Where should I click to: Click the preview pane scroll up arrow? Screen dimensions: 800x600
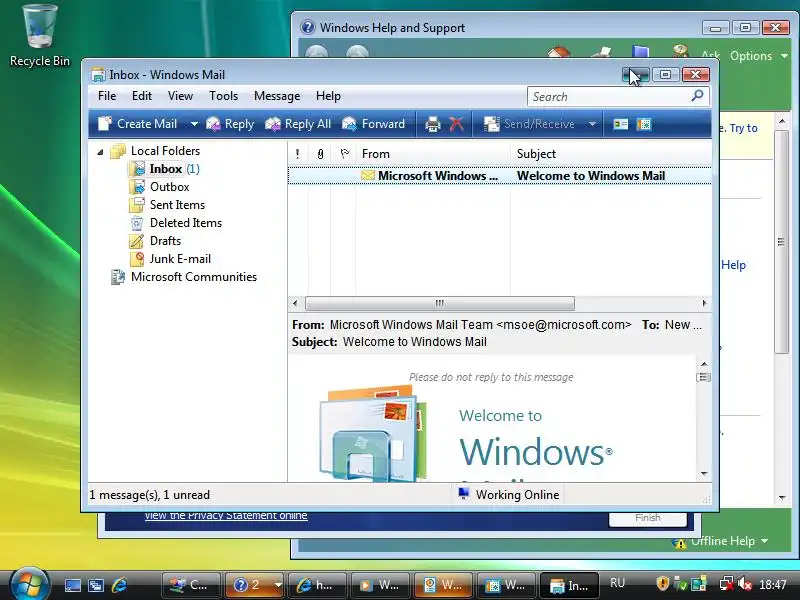(x=704, y=364)
